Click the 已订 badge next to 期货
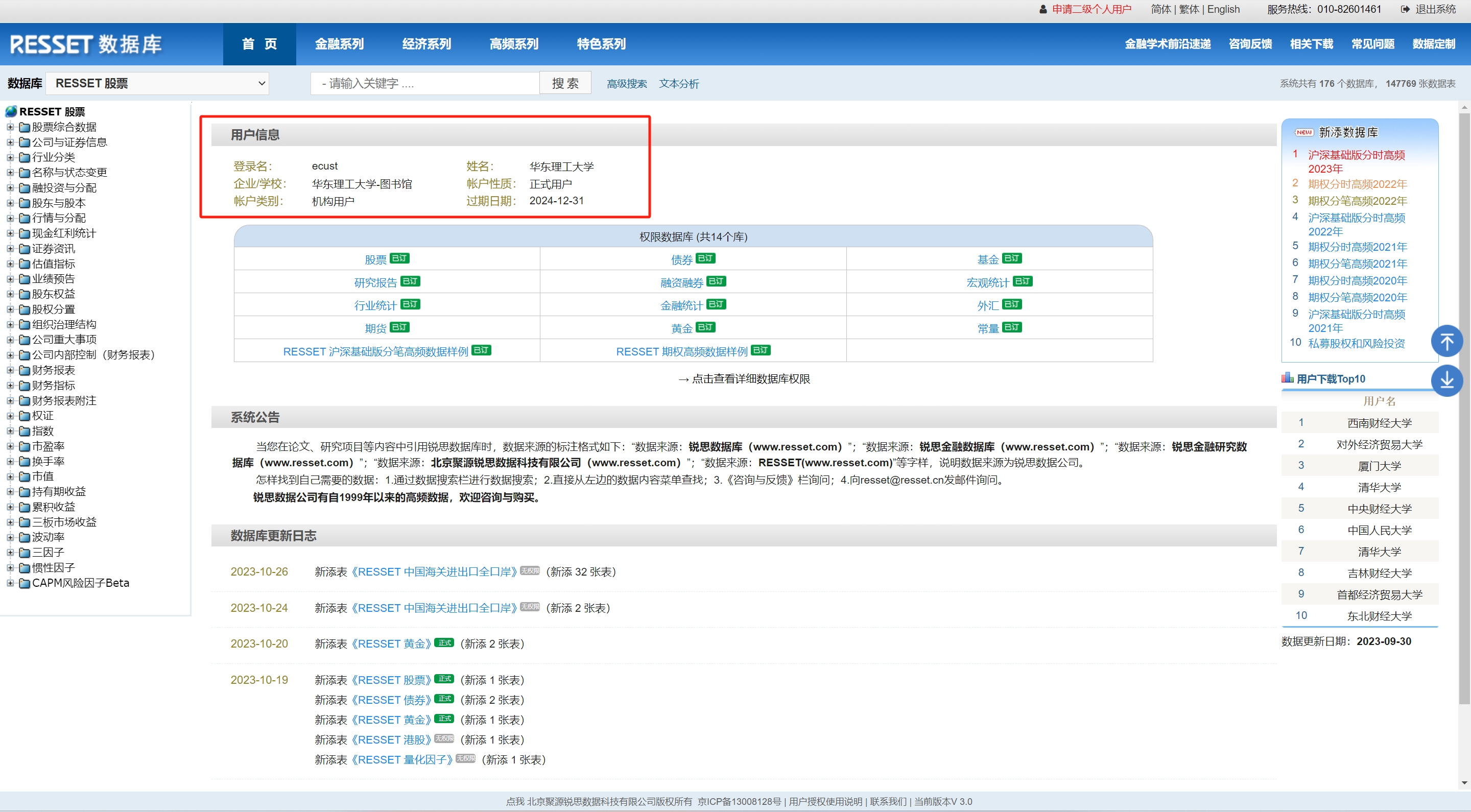 [400, 328]
